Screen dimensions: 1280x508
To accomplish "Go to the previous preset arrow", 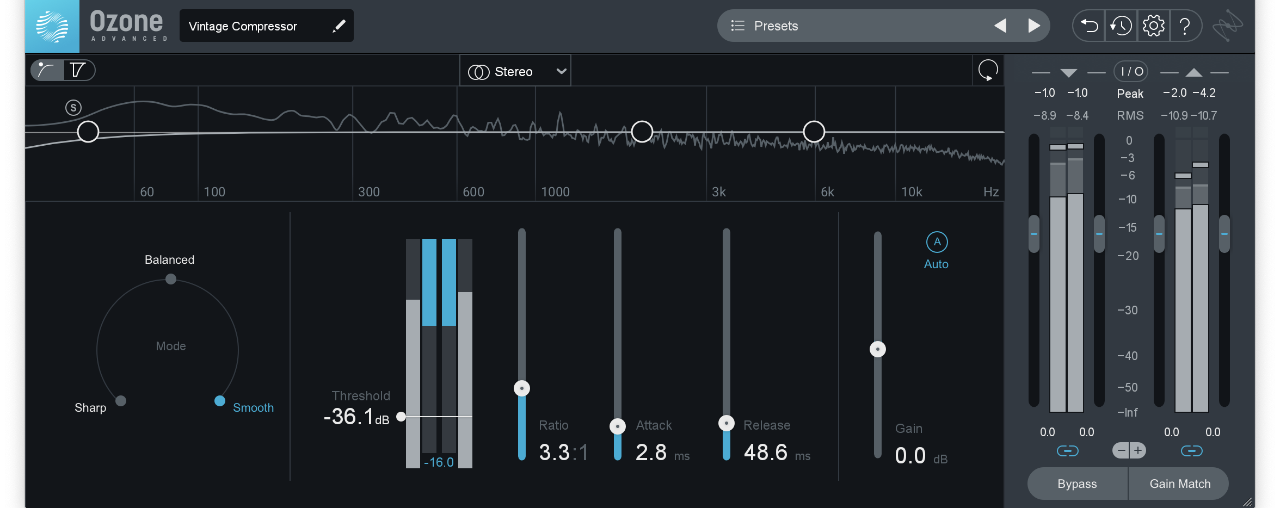I will [x=1000, y=26].
